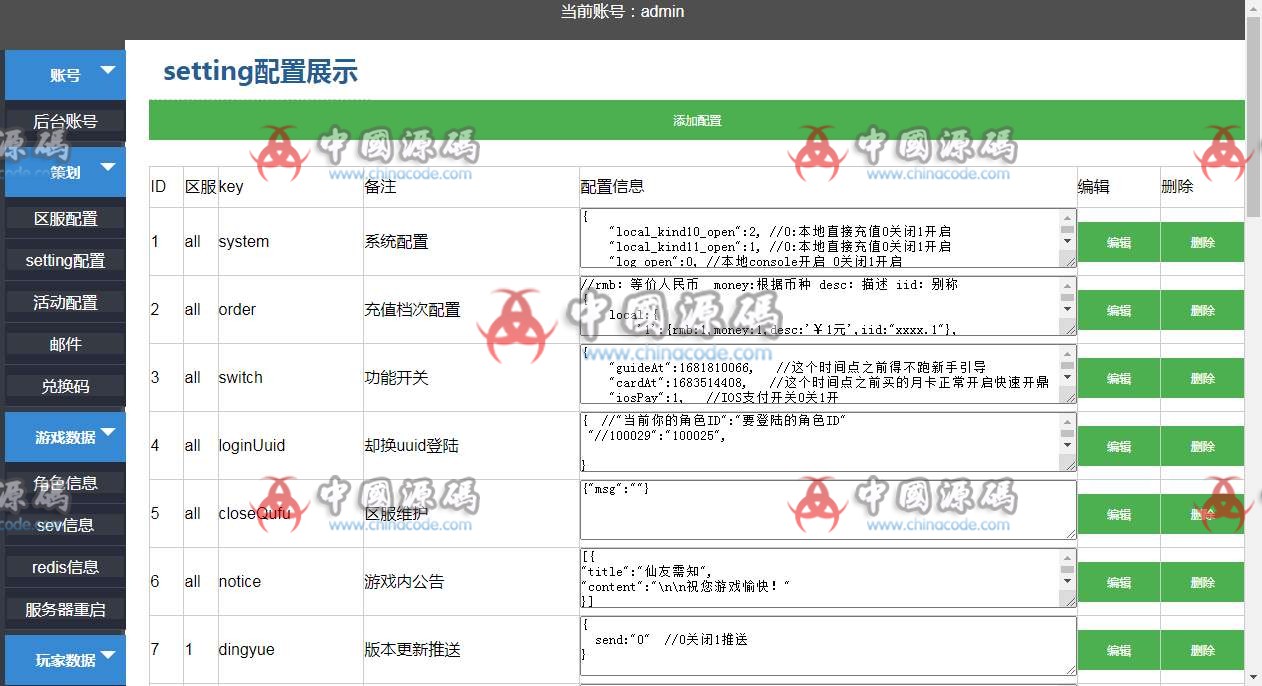Click the green 添加配置 button
The width and height of the screenshot is (1262, 686).
[x=697, y=119]
